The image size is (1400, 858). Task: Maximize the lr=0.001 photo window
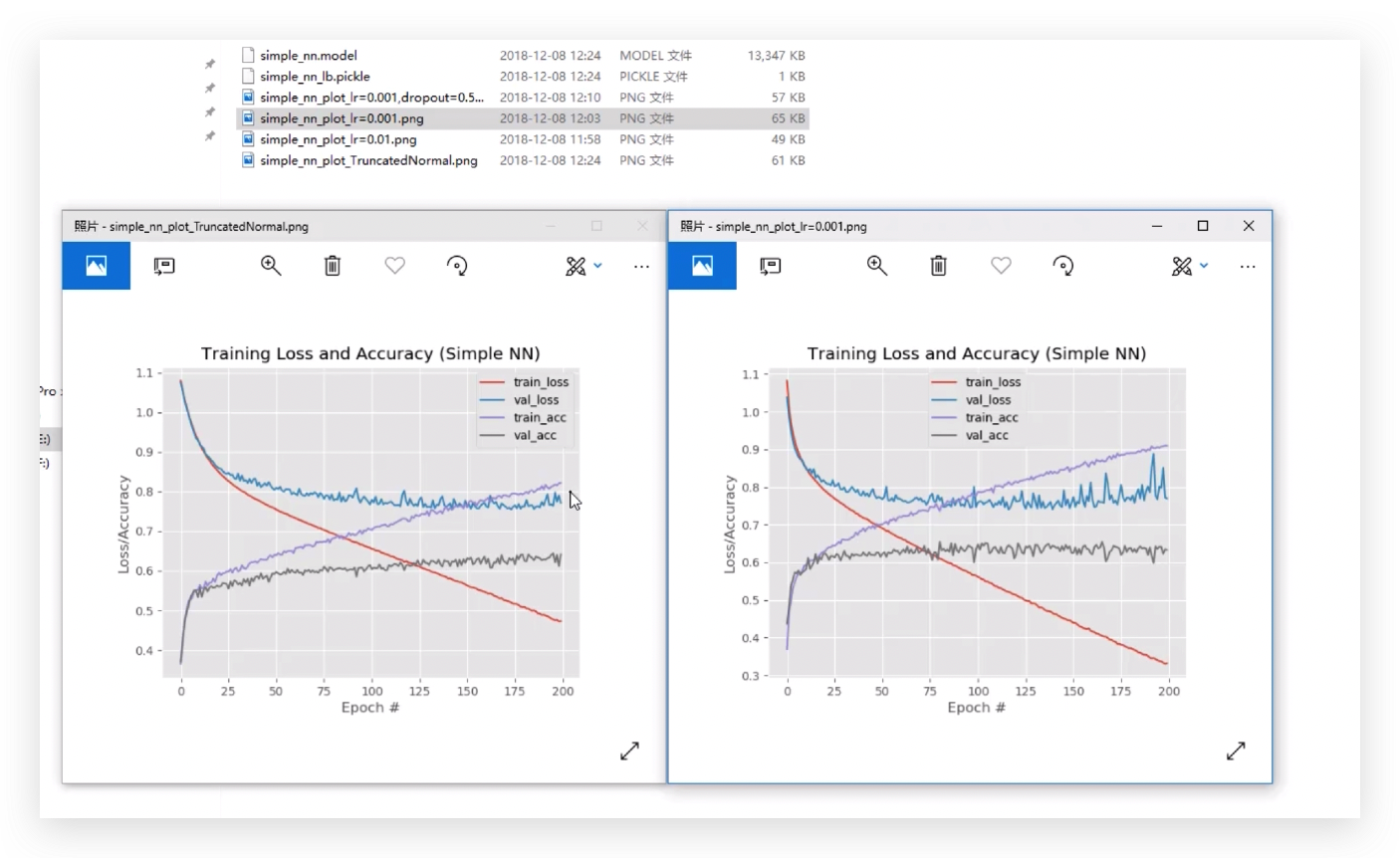click(x=1203, y=226)
